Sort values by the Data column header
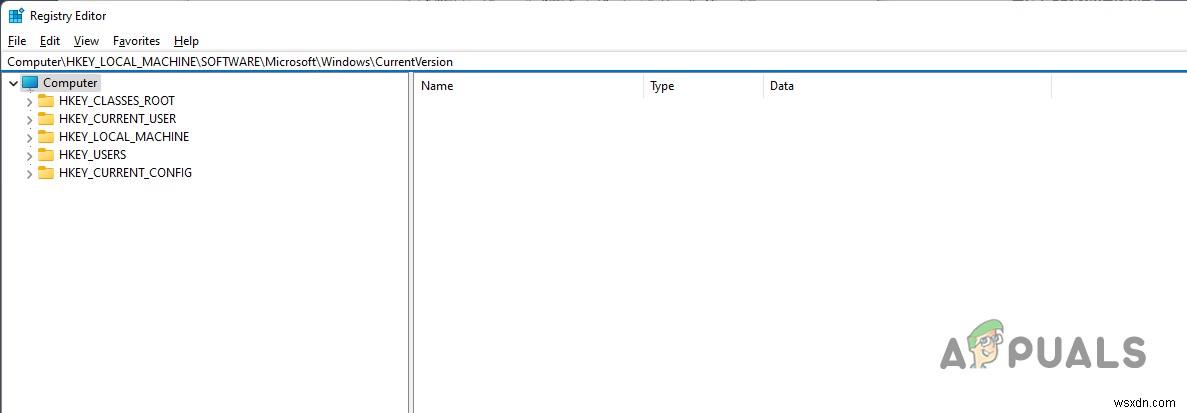This screenshot has height=413, width=1187. point(908,86)
